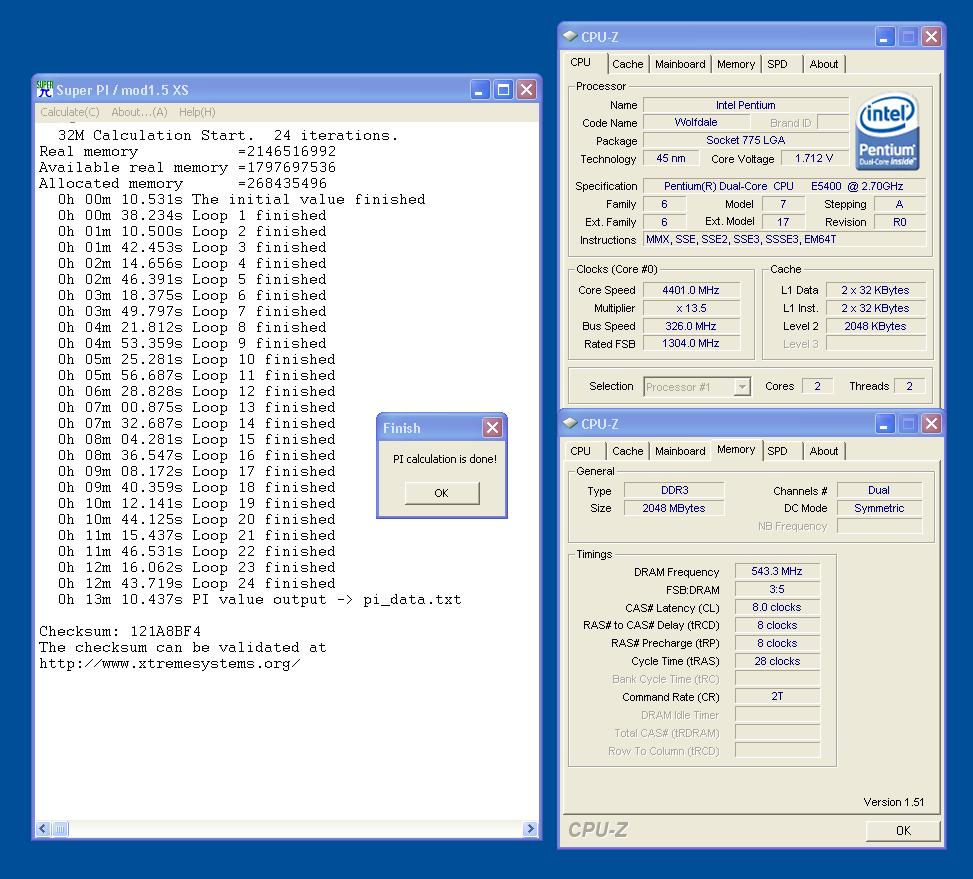Click the Version 1.51 label
Screen dimensions: 973x879
click(x=894, y=802)
